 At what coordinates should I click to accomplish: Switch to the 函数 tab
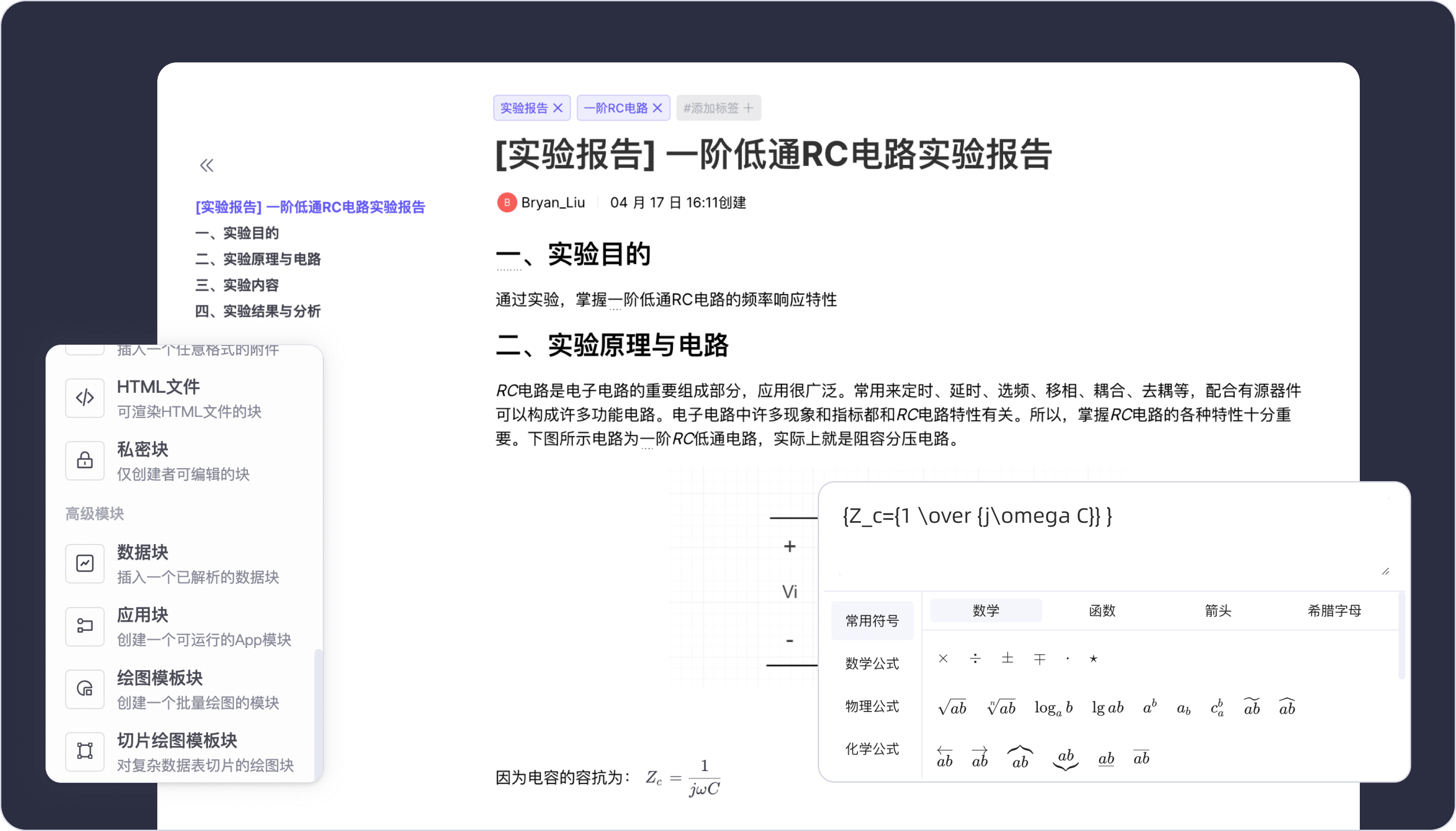(x=1102, y=611)
